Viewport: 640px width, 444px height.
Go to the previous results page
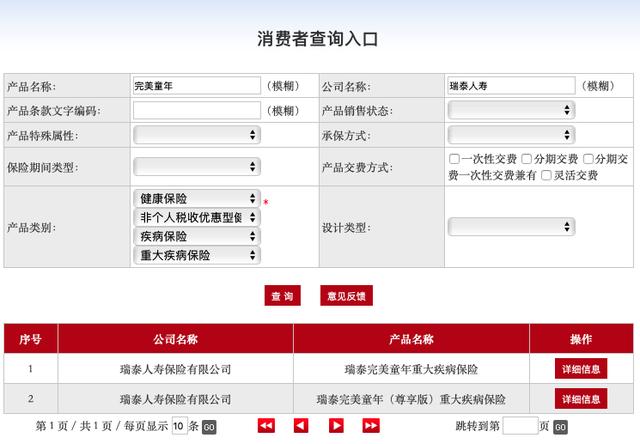(x=301, y=426)
